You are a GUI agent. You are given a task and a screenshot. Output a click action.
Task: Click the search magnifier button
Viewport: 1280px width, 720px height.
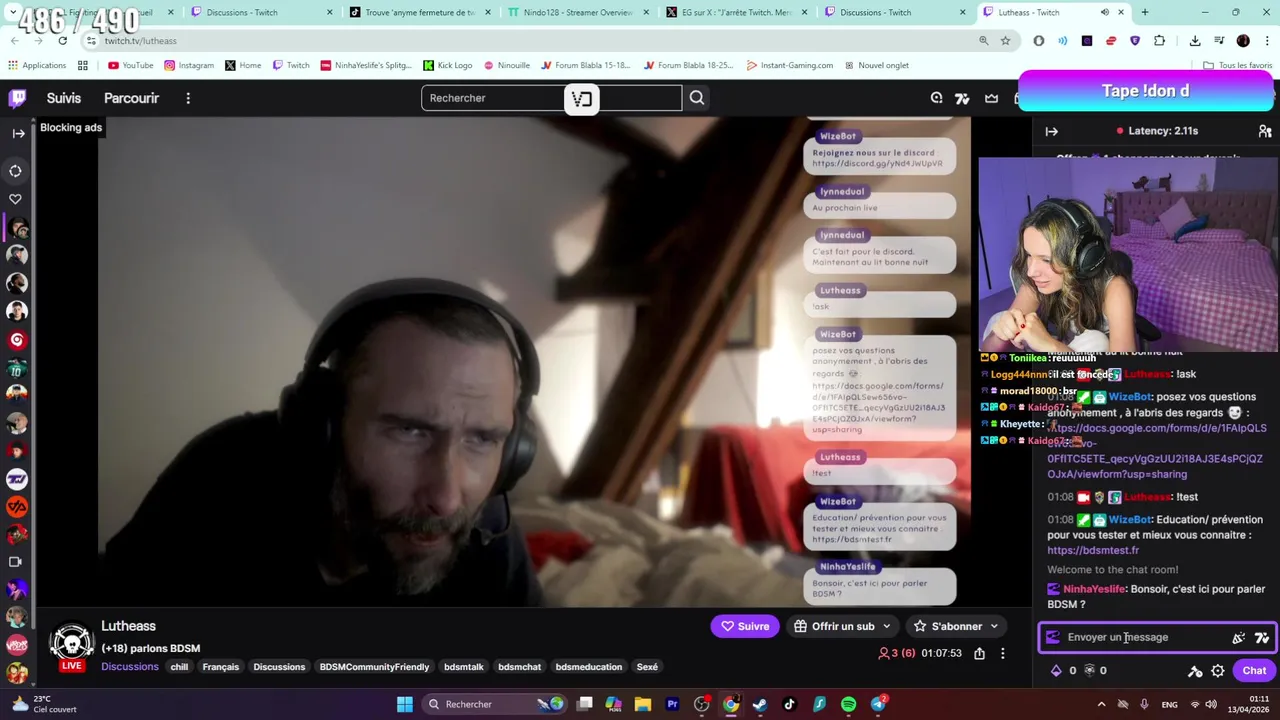(x=697, y=98)
